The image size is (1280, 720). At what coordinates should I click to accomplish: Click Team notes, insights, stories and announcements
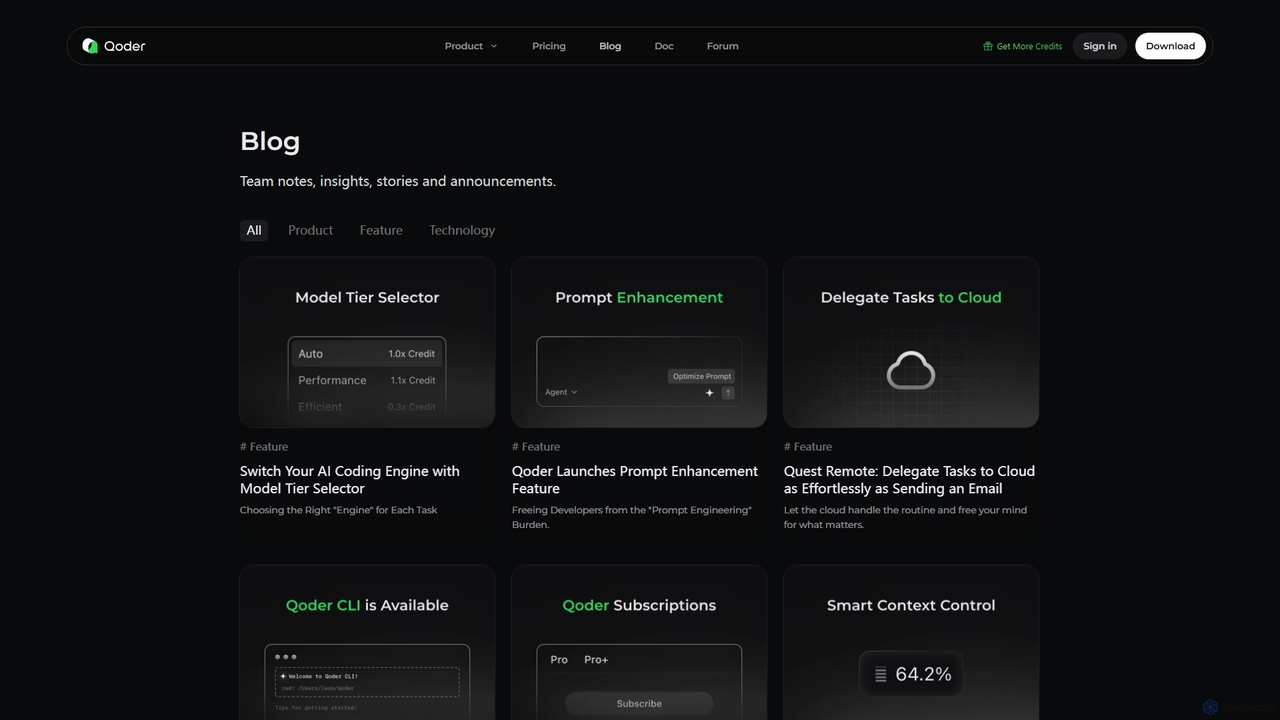(x=398, y=181)
